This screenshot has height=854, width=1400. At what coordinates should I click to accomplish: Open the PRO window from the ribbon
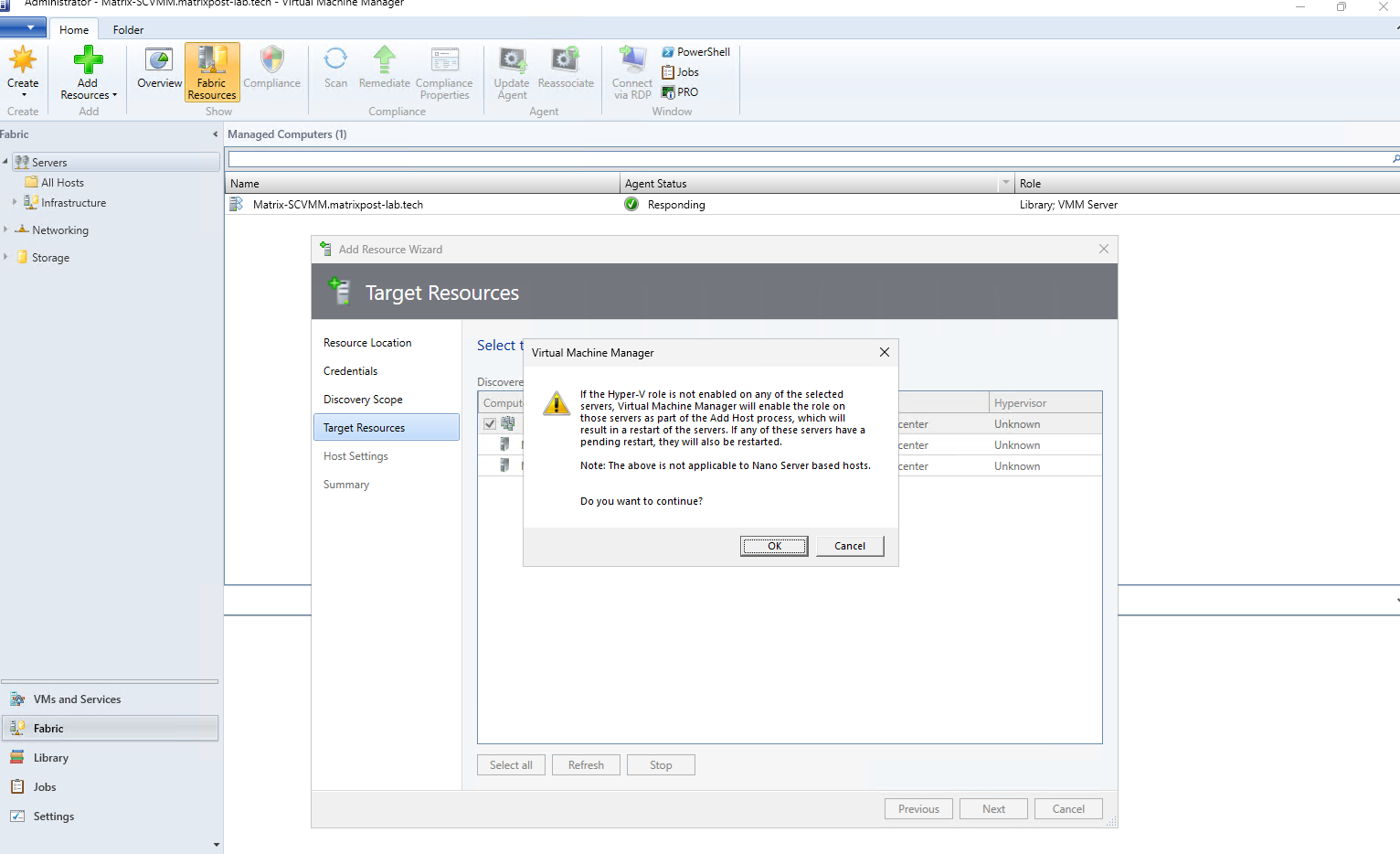680,92
